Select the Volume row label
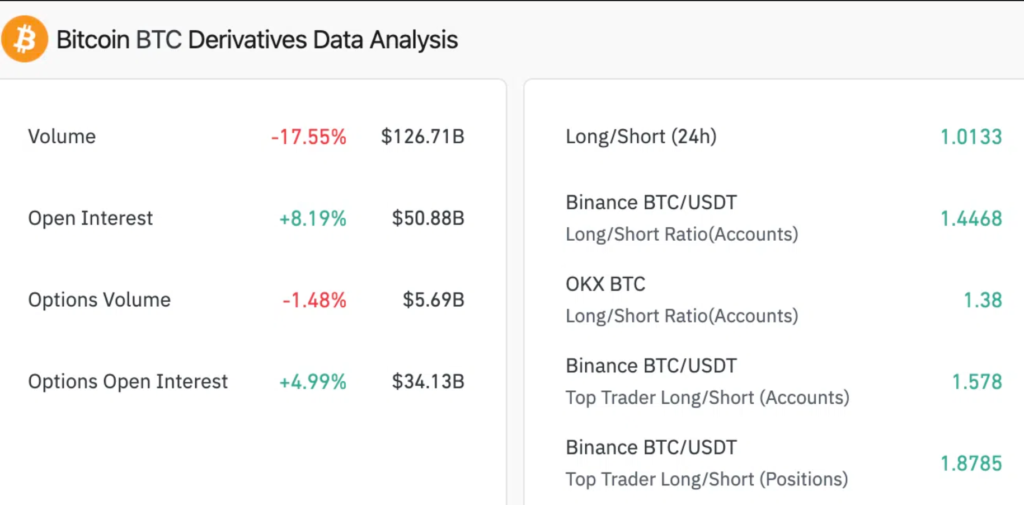Viewport: 1024px width, 505px height. click(x=62, y=137)
